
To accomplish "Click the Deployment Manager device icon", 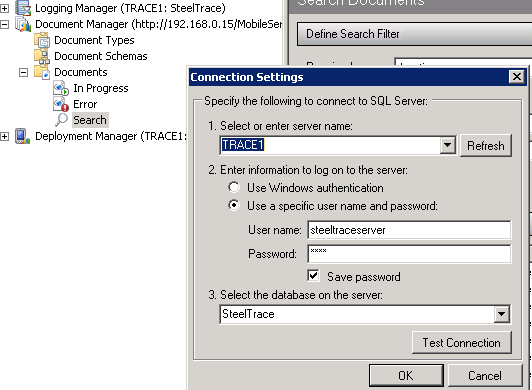I will tap(22, 136).
